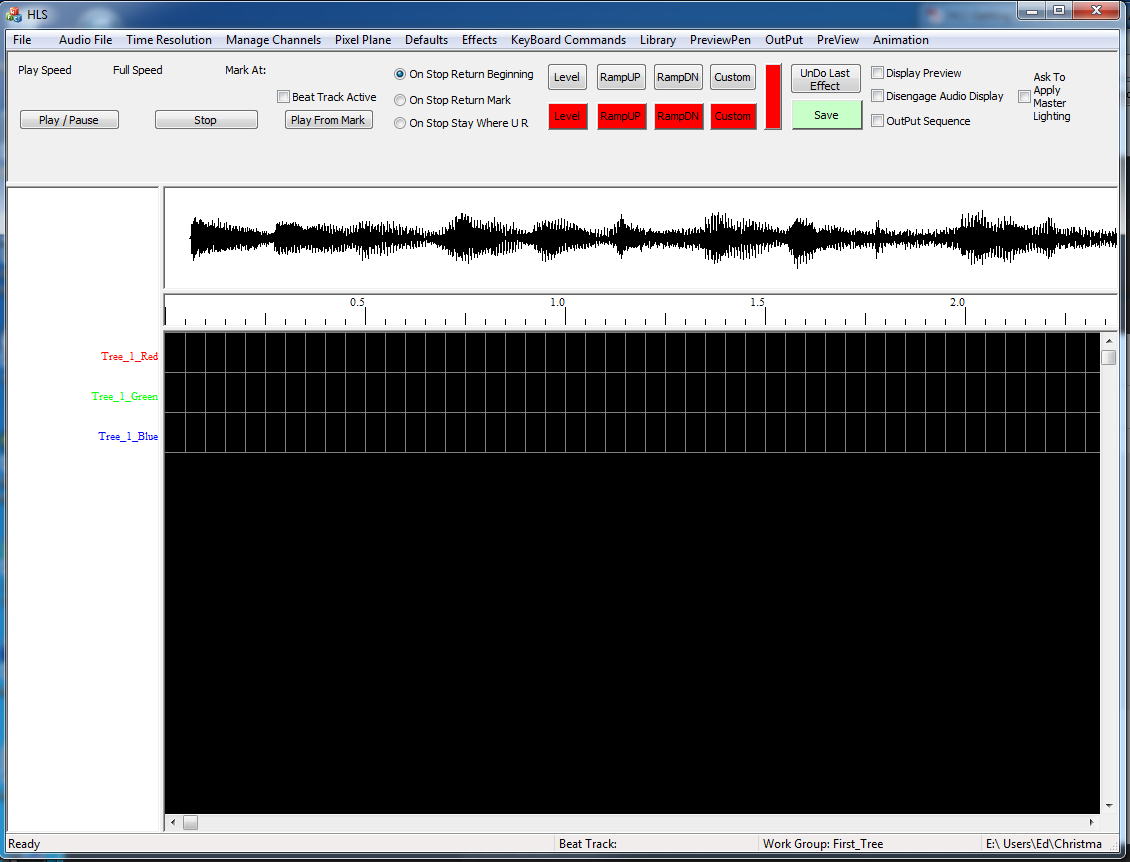This screenshot has height=862, width=1130.
Task: Click the horizontal scrollbar left arrow
Action: coord(173,823)
